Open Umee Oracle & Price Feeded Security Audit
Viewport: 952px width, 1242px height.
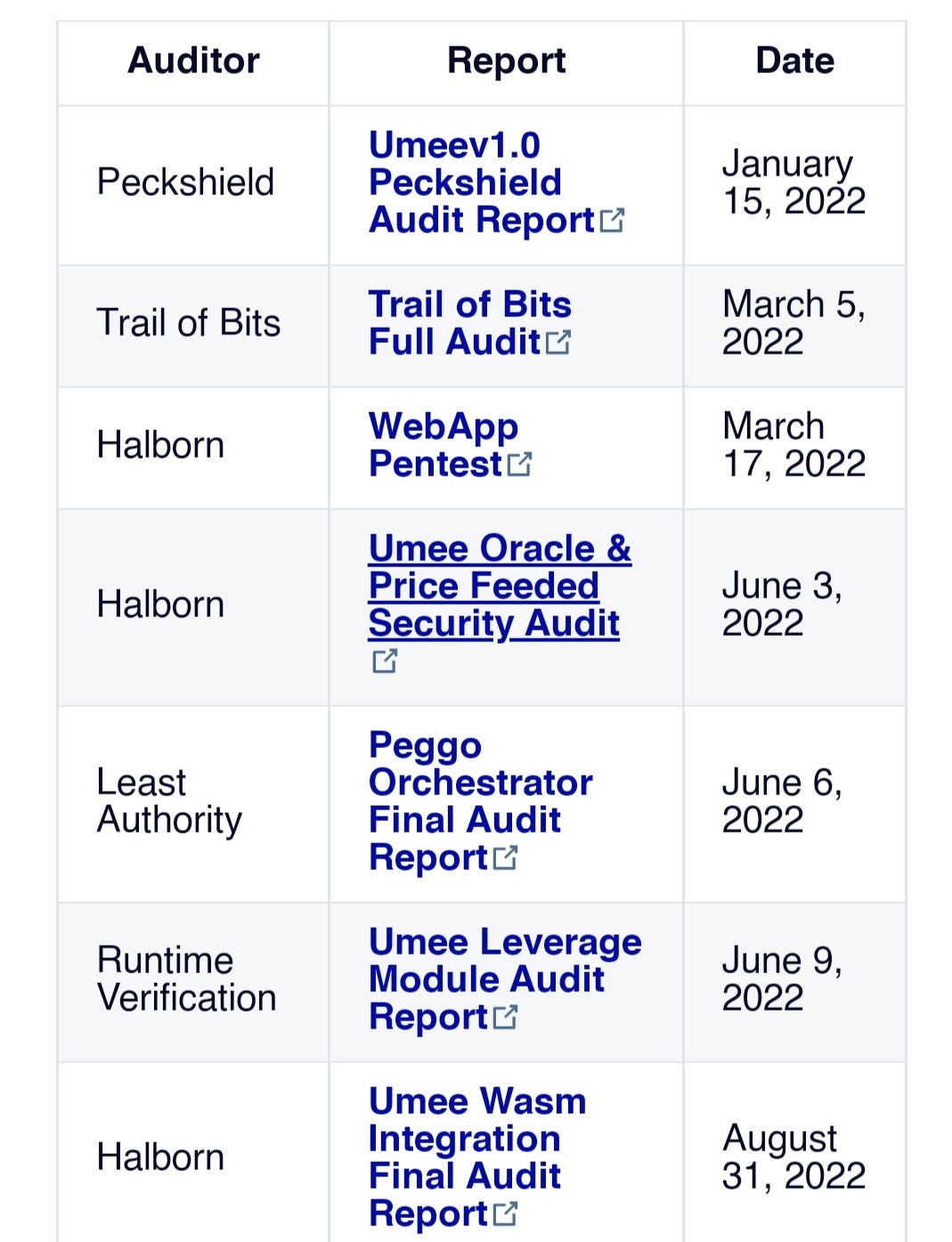[x=500, y=586]
